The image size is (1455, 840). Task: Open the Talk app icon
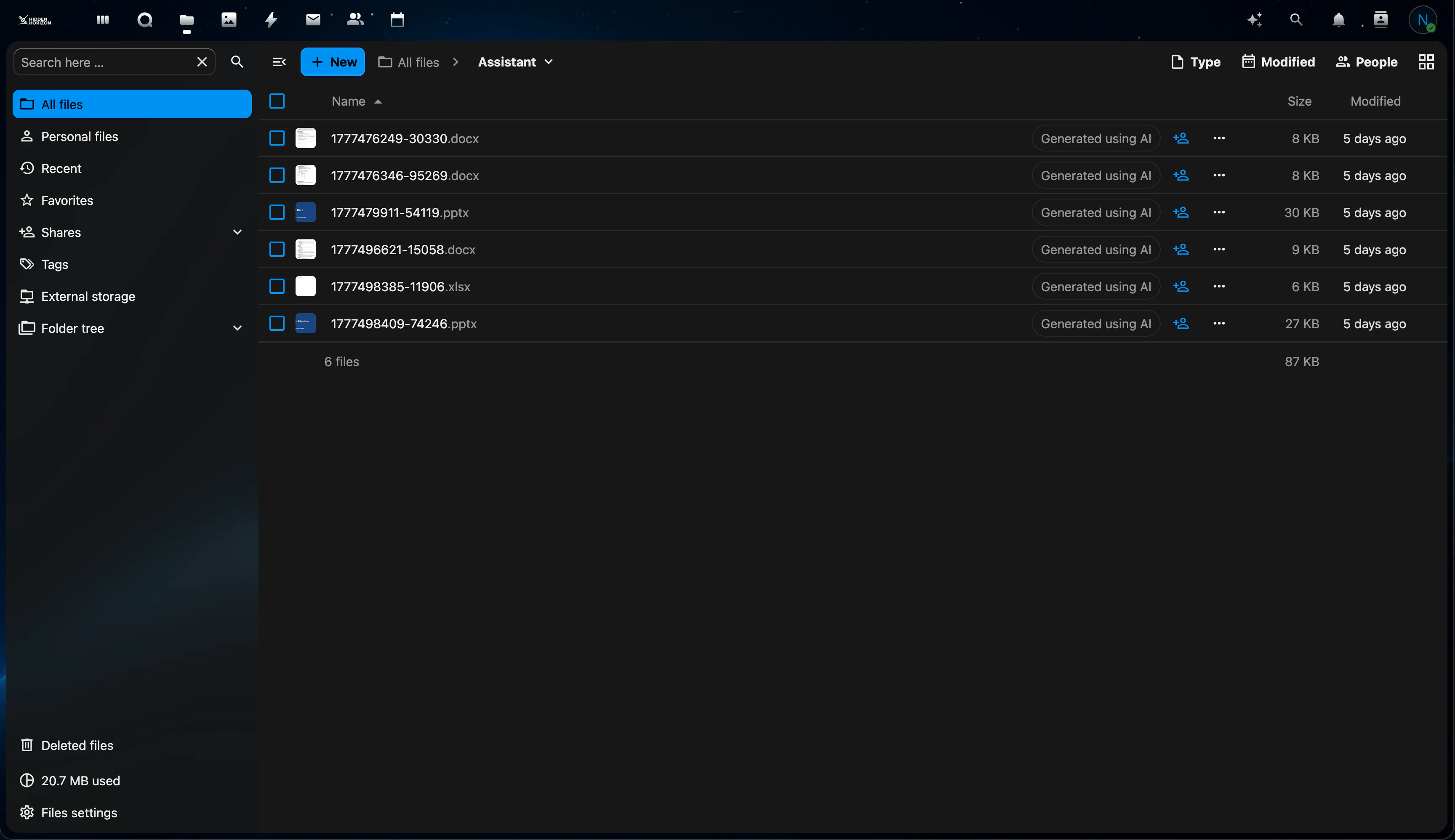click(145, 20)
